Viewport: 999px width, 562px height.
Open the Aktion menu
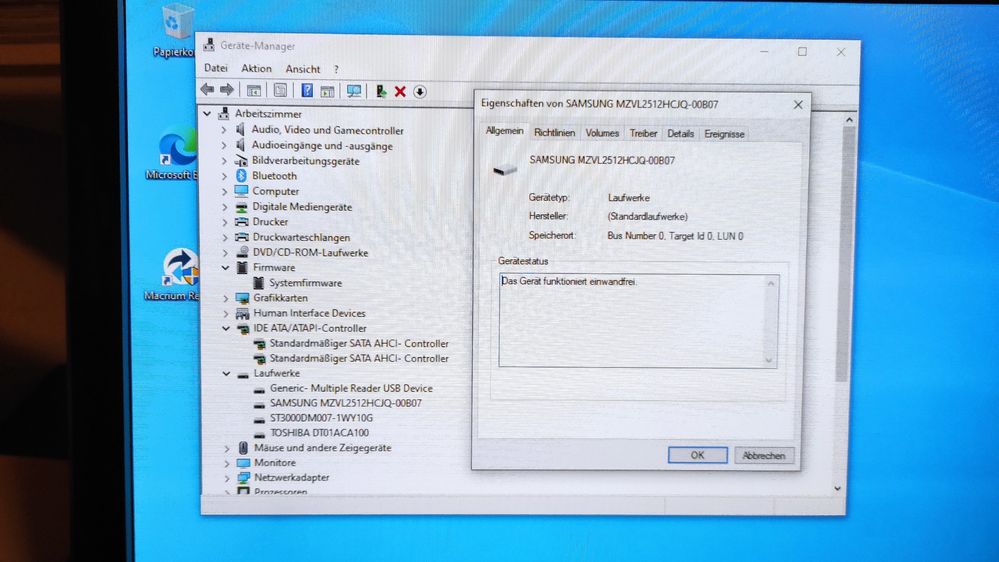[256, 69]
